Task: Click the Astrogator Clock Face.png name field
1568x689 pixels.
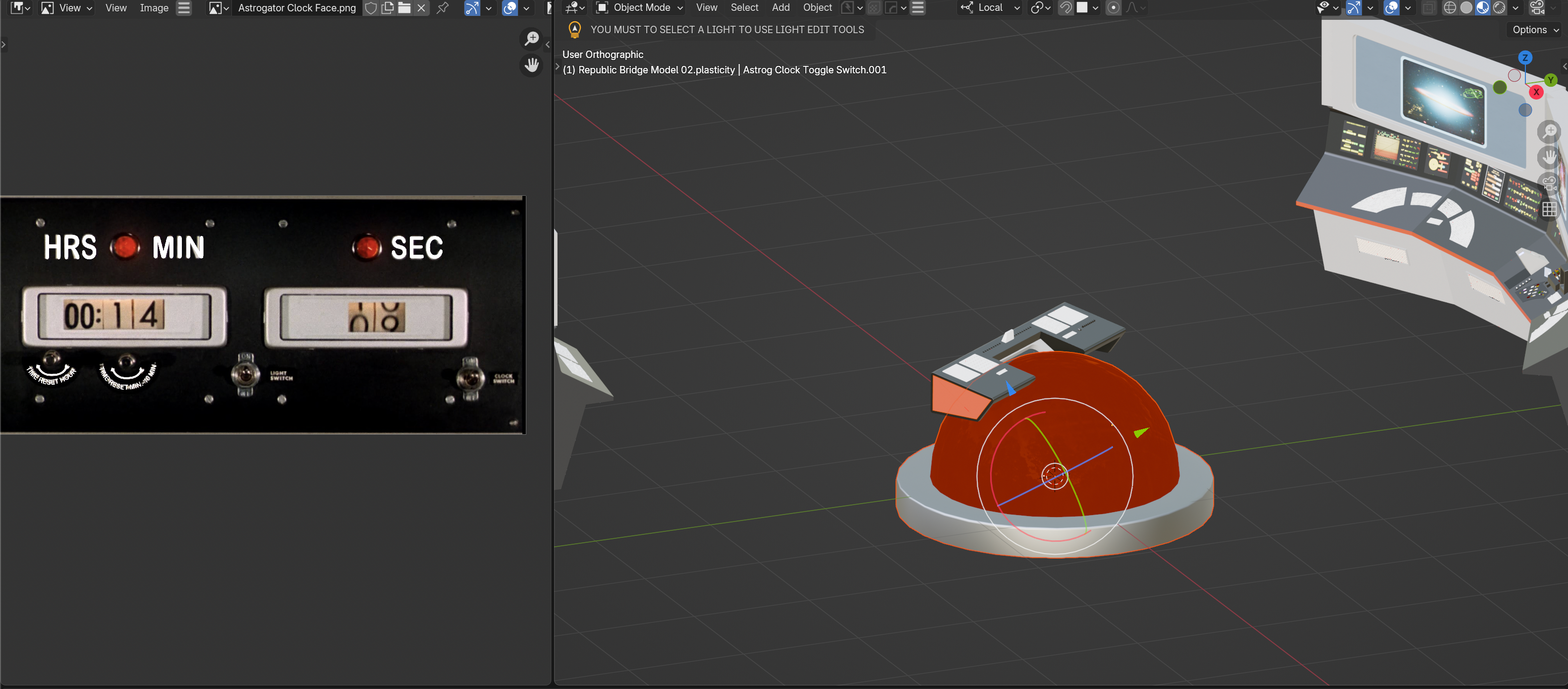Action: click(296, 8)
